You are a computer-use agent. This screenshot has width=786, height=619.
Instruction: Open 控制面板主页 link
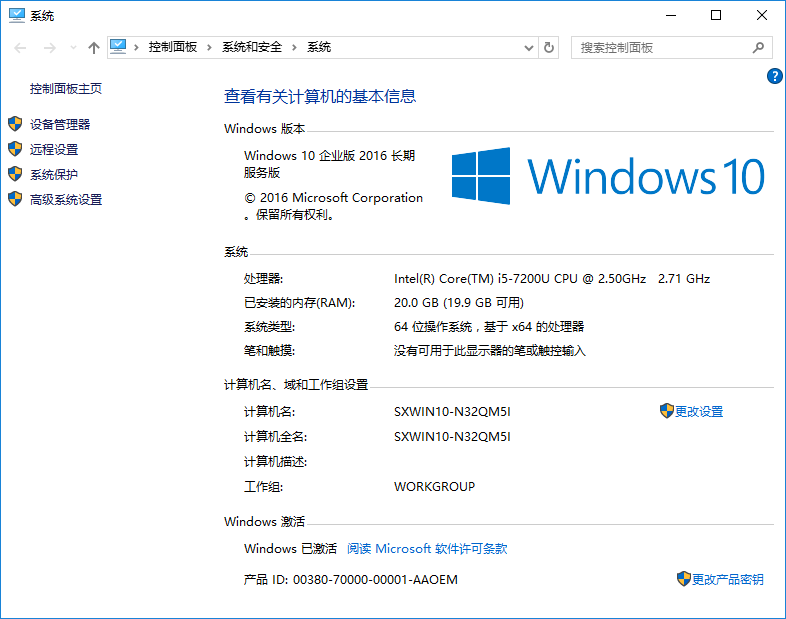(66, 89)
